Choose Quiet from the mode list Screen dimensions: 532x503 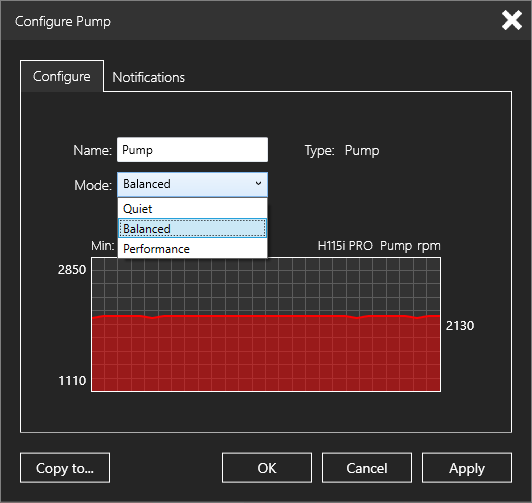click(x=192, y=209)
